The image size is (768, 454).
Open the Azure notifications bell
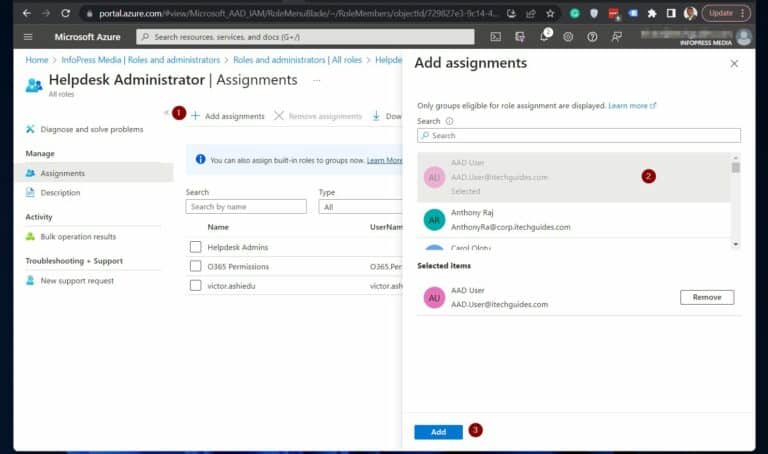click(x=544, y=37)
